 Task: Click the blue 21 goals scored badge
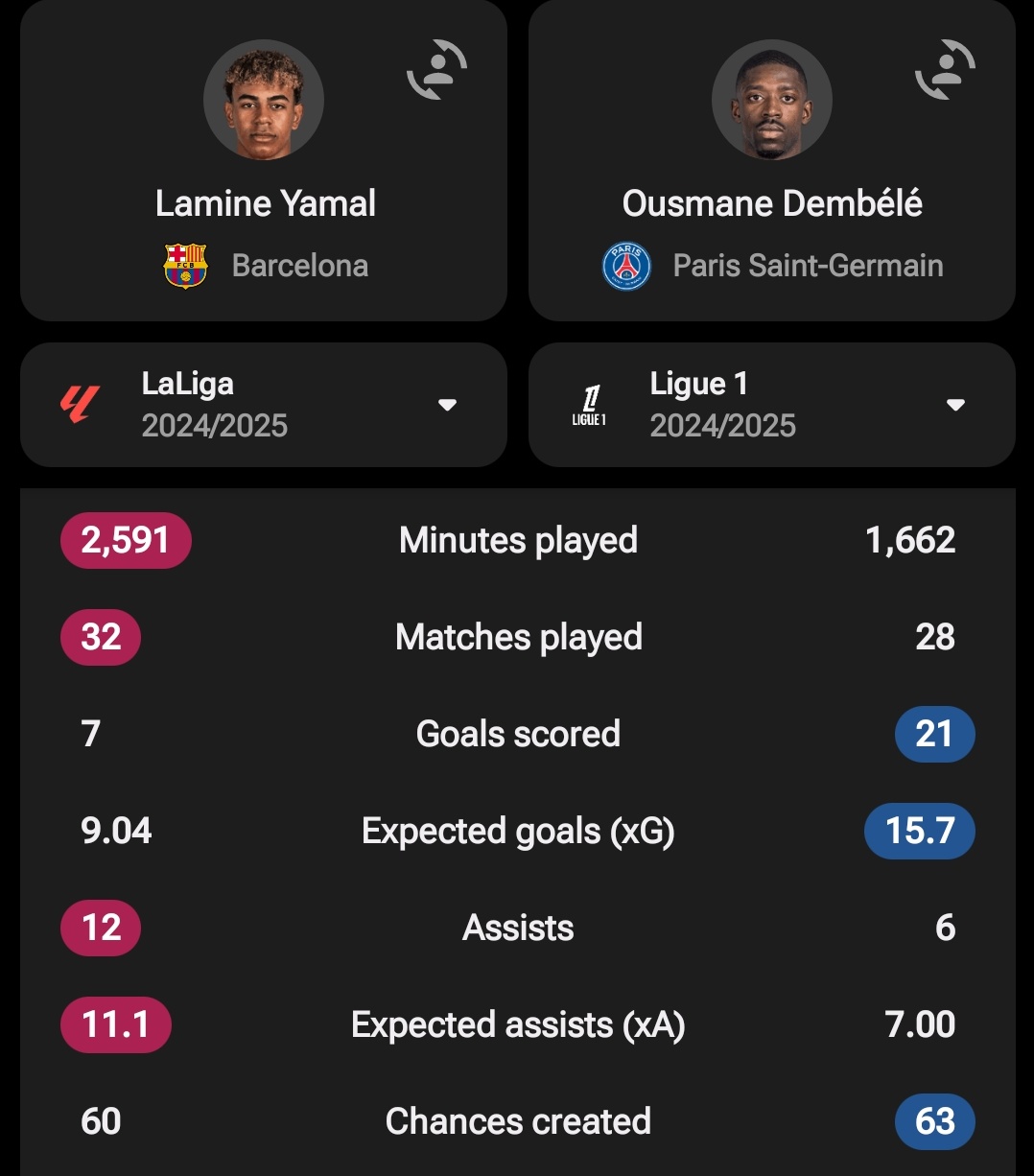coord(934,734)
